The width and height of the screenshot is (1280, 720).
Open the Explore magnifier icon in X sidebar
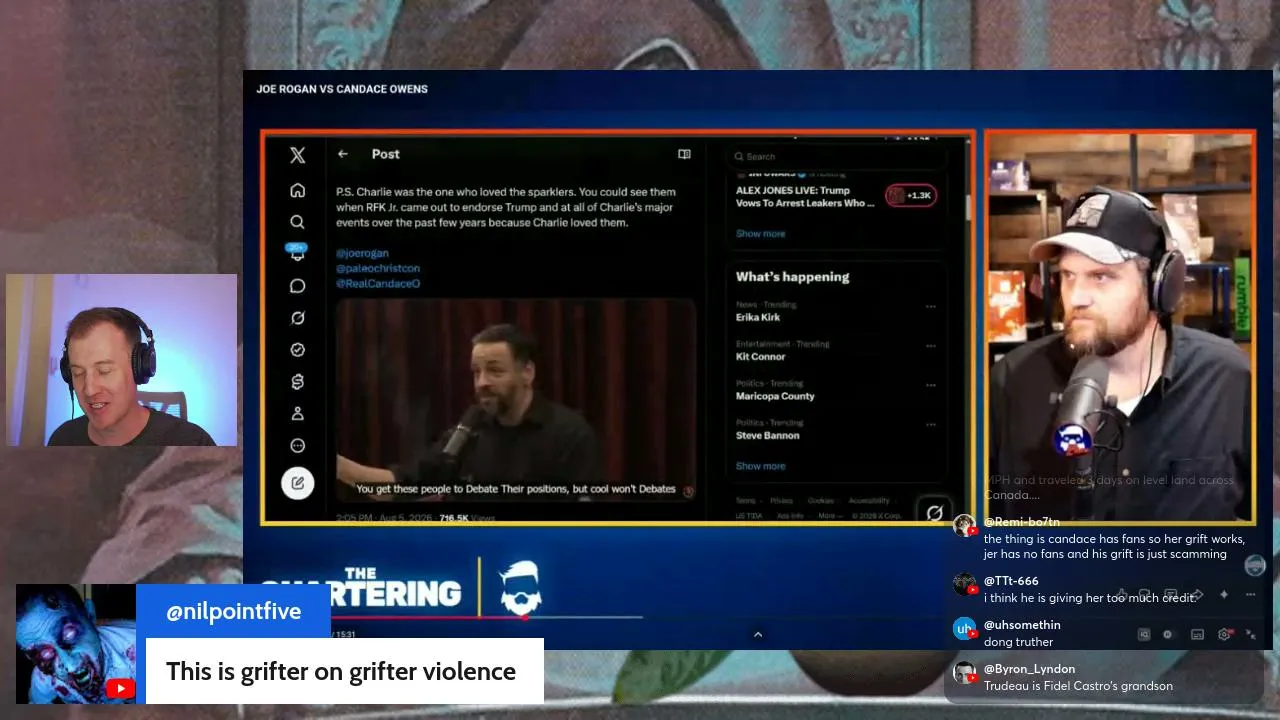[297, 222]
